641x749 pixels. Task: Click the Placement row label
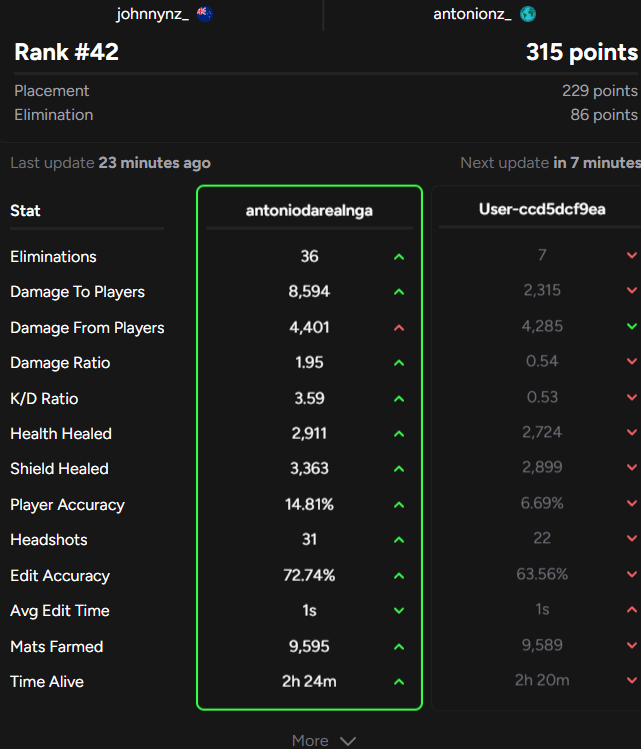52,91
